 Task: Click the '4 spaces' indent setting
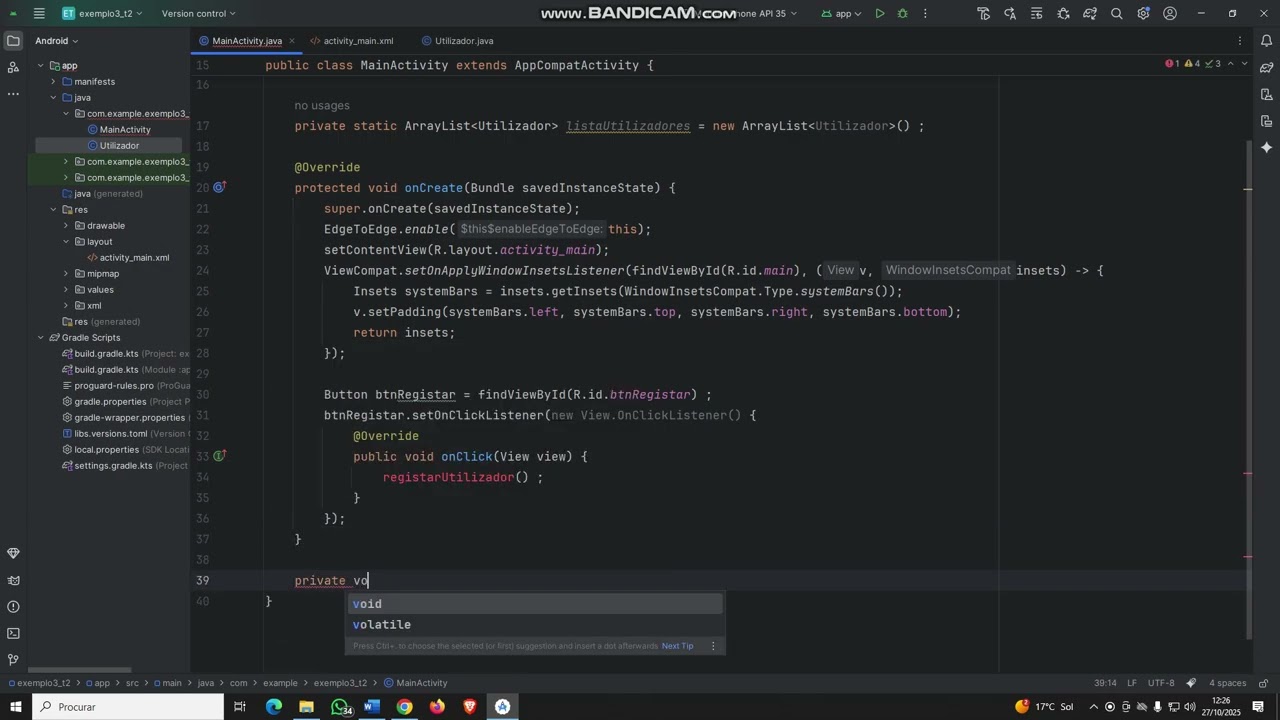coord(1227,683)
